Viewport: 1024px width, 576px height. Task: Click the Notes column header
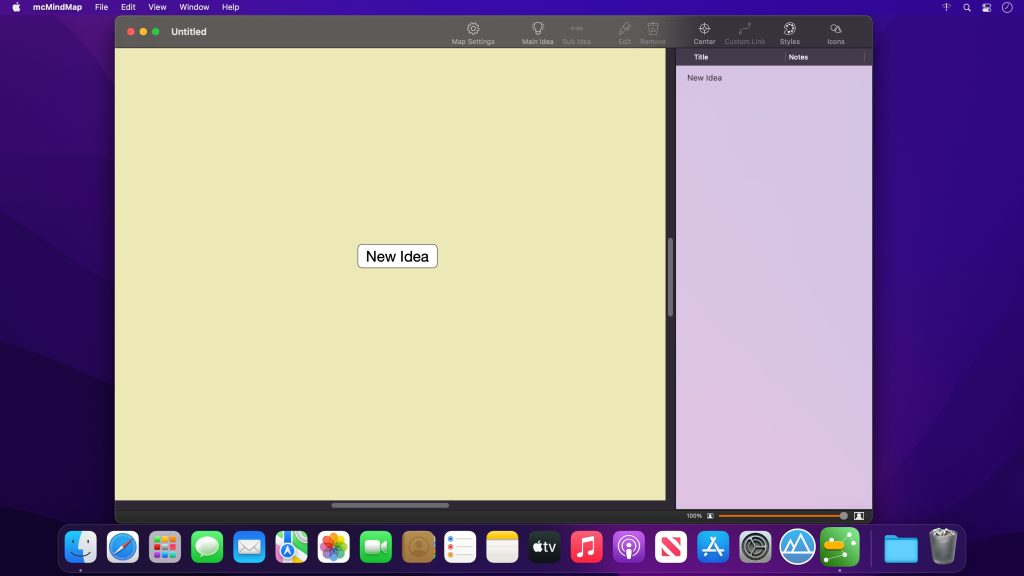(797, 57)
